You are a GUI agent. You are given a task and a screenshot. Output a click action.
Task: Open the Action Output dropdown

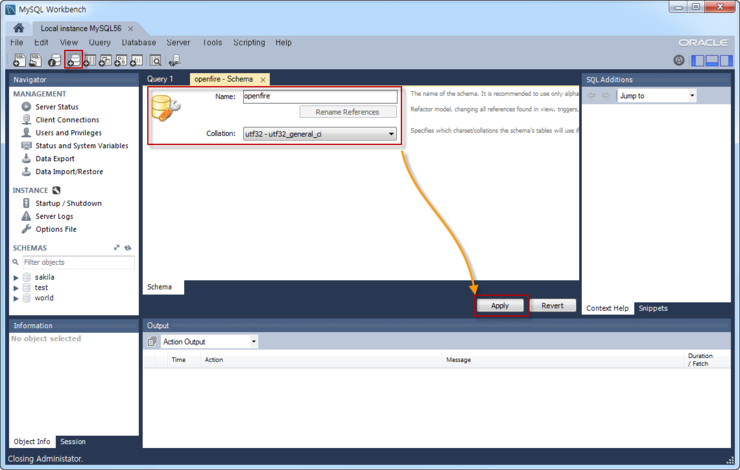(210, 342)
